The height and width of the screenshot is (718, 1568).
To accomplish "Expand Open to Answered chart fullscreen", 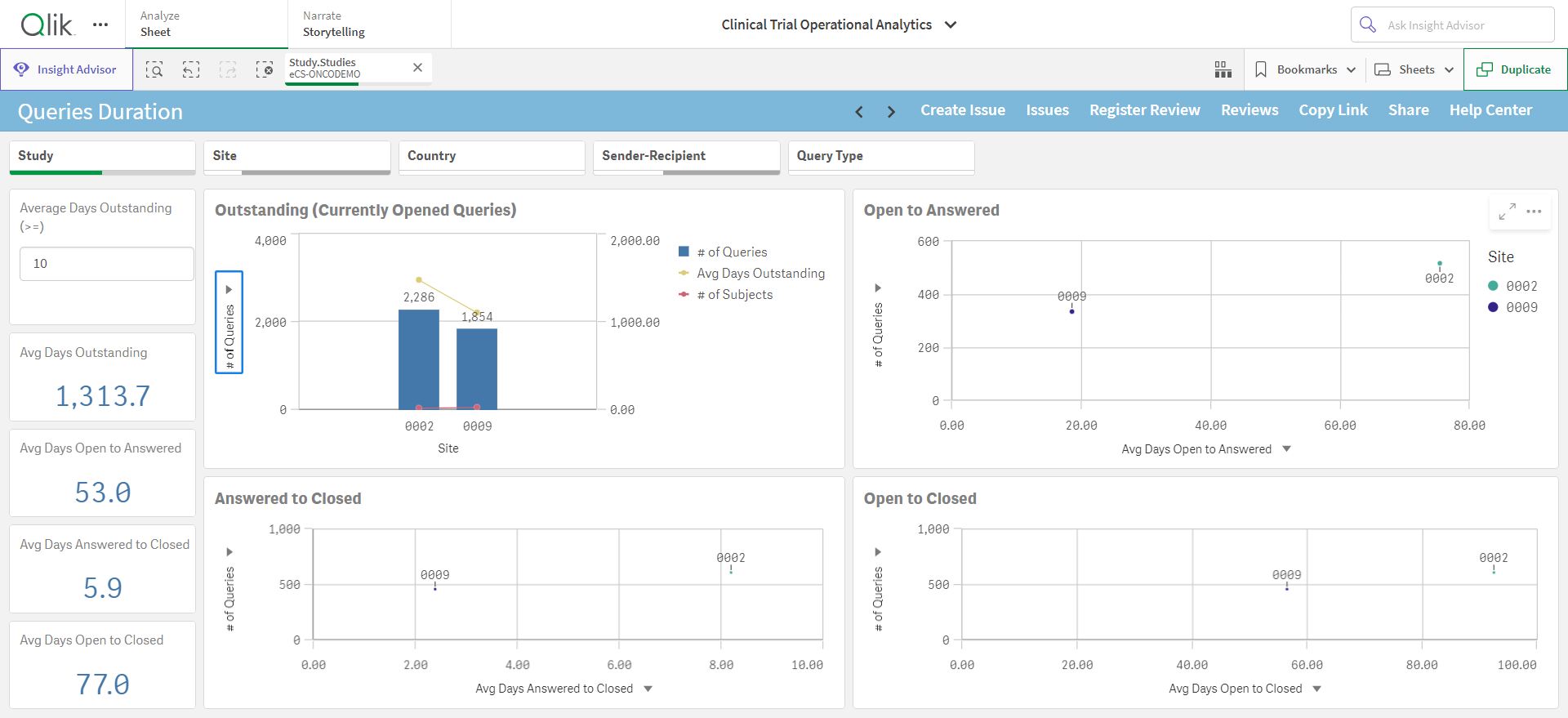I will 1508,212.
